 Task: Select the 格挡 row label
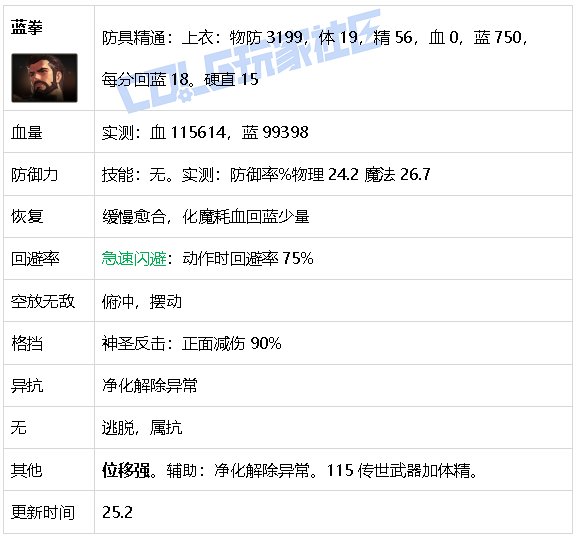pyautogui.click(x=27, y=343)
